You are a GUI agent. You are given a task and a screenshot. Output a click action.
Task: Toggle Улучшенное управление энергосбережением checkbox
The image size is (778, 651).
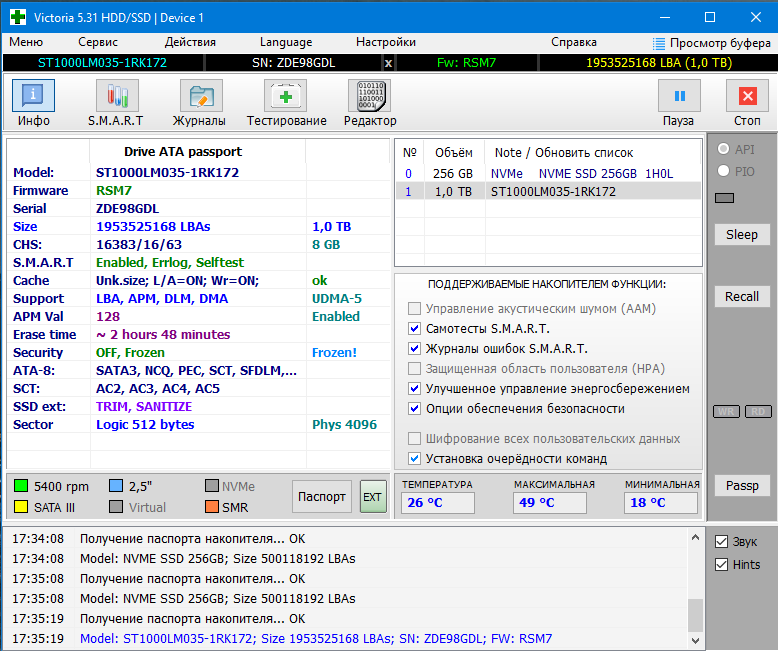pyautogui.click(x=414, y=389)
